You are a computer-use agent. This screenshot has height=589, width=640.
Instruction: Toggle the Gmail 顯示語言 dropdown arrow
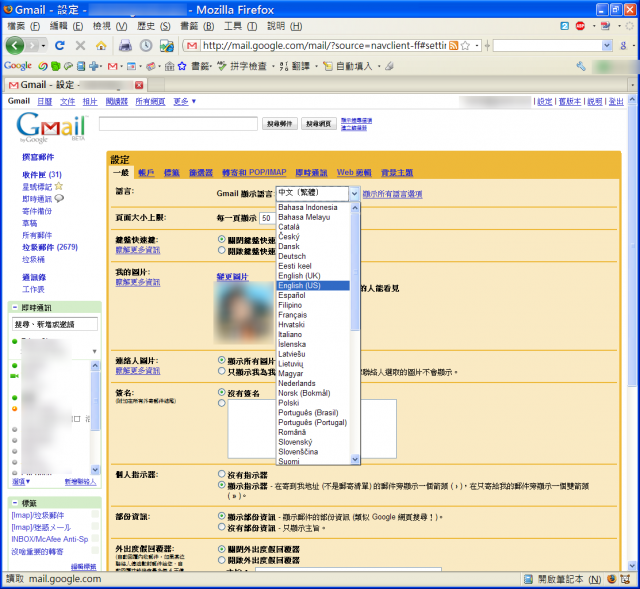pos(354,193)
